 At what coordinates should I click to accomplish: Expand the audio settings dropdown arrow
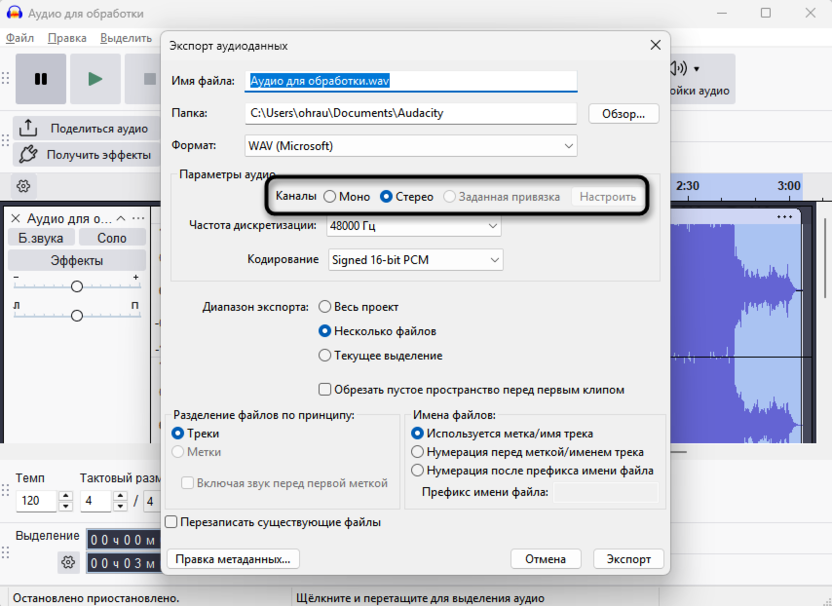[x=697, y=69]
